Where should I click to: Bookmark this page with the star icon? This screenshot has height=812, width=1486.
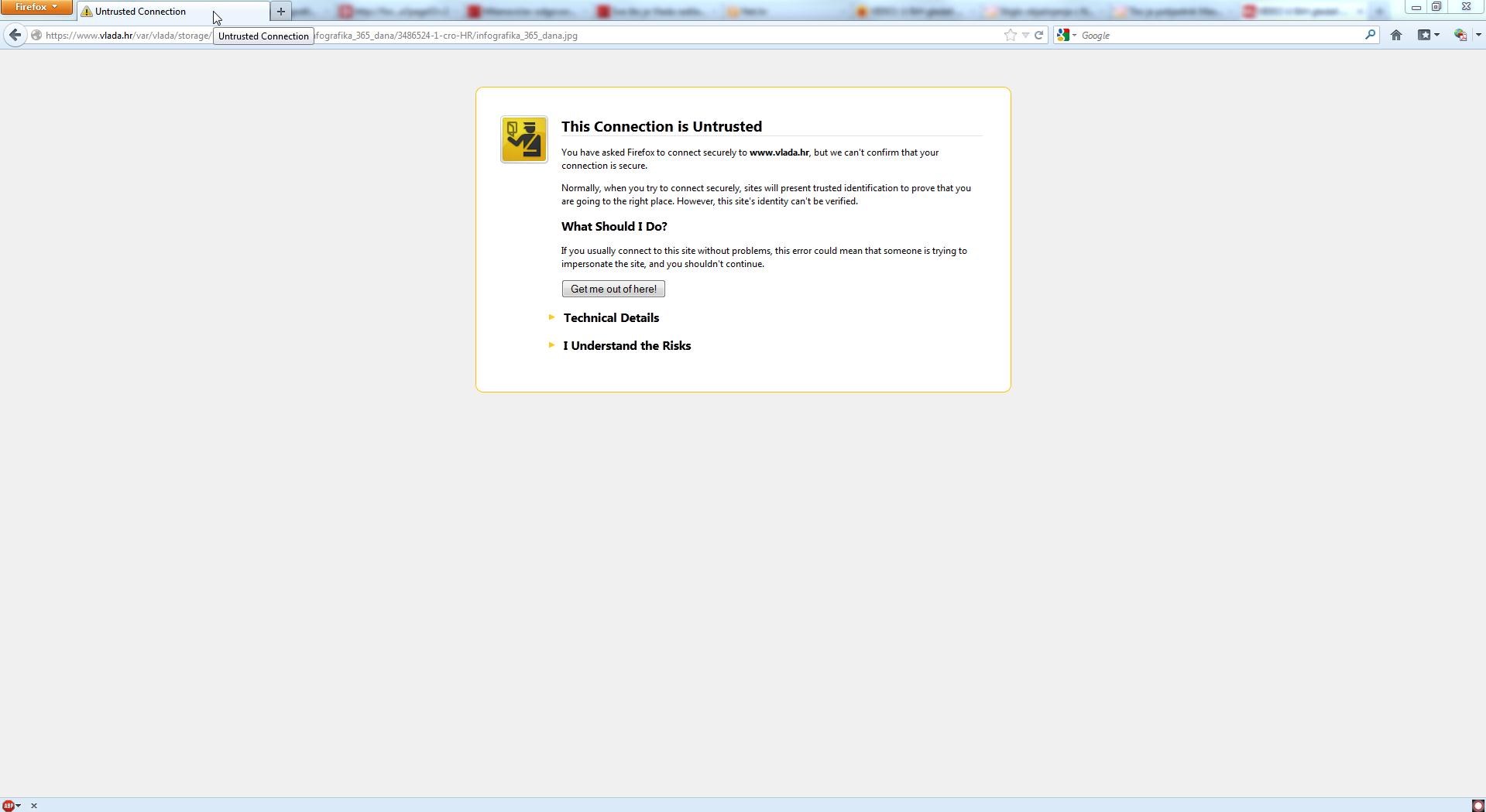(x=1010, y=36)
